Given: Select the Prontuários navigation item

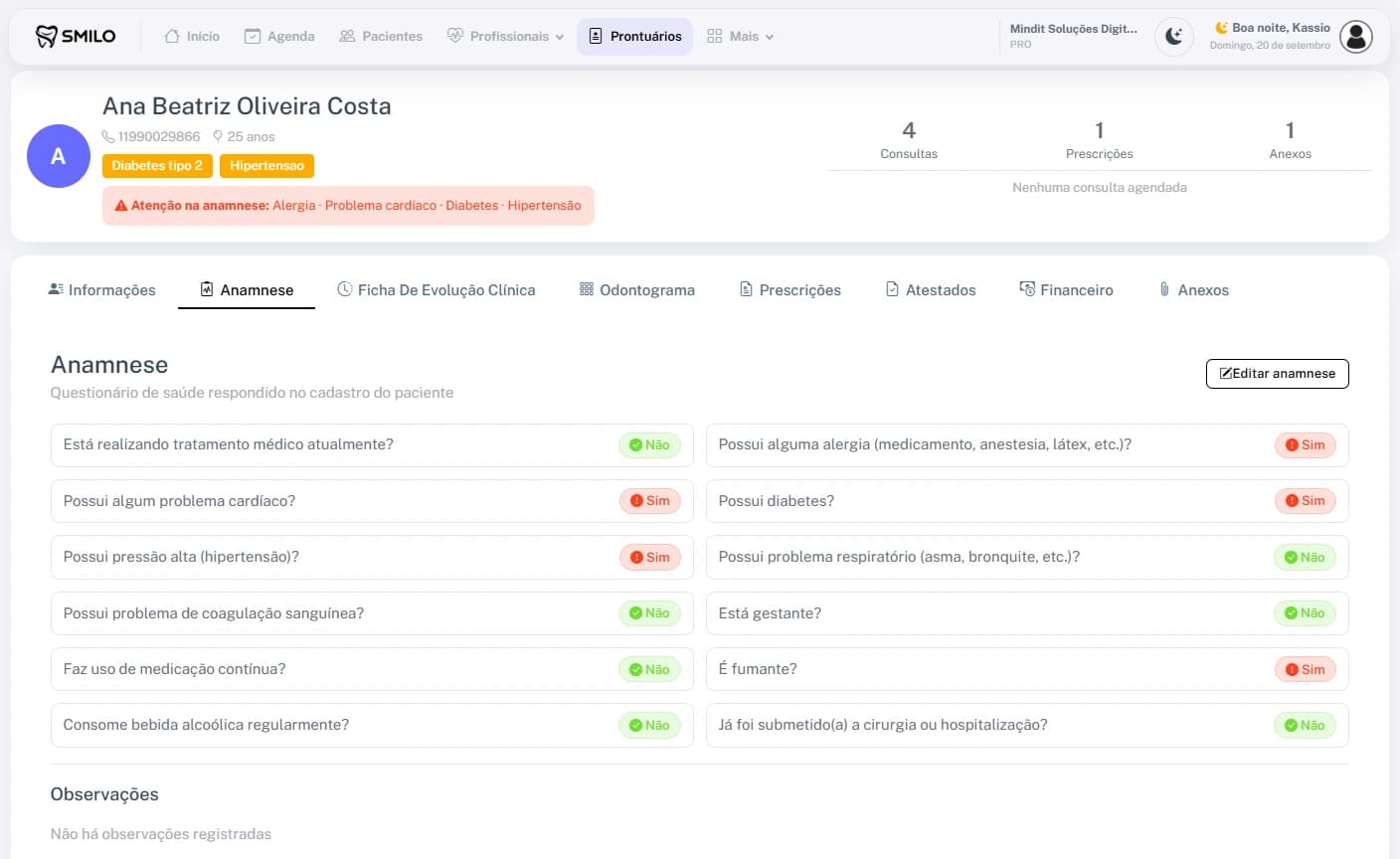Looking at the screenshot, I should point(634,36).
